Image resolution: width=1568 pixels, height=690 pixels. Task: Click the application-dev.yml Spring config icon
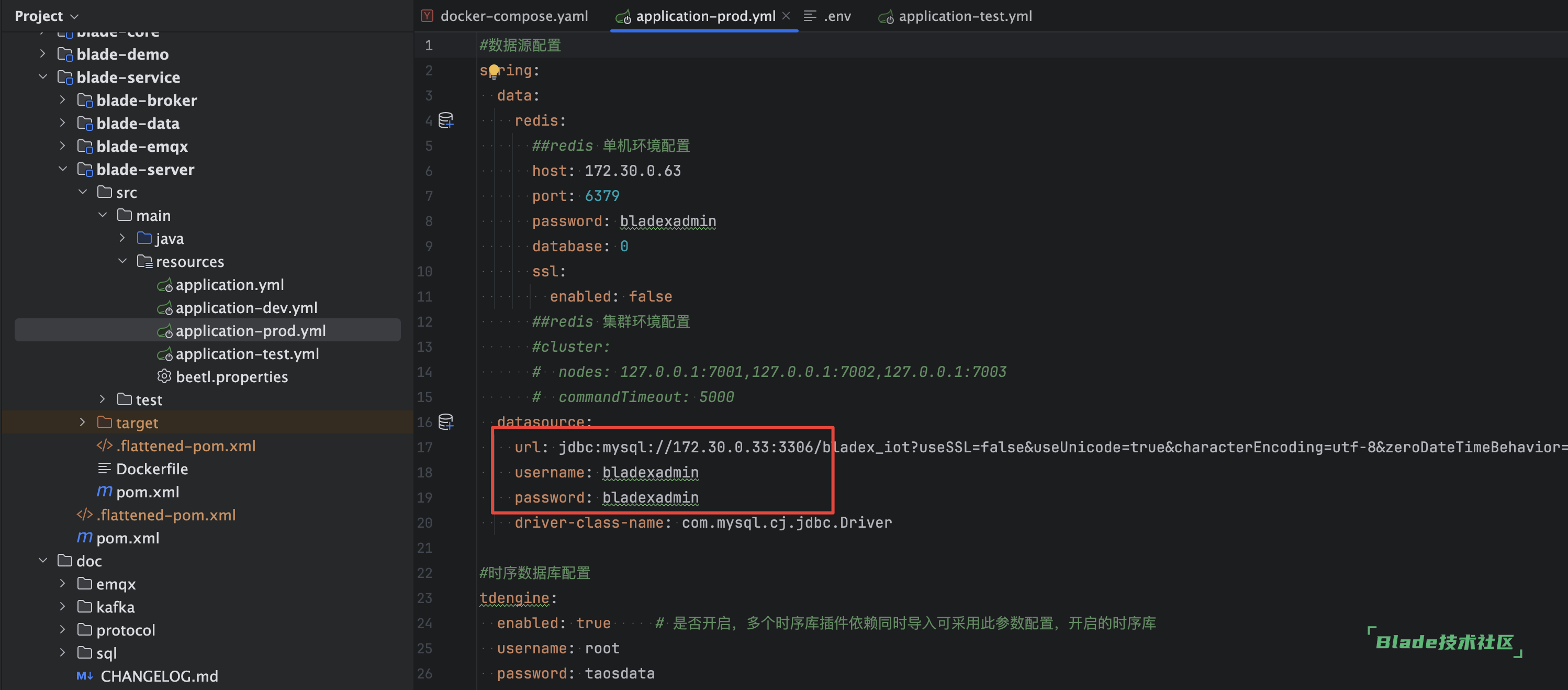[x=164, y=307]
